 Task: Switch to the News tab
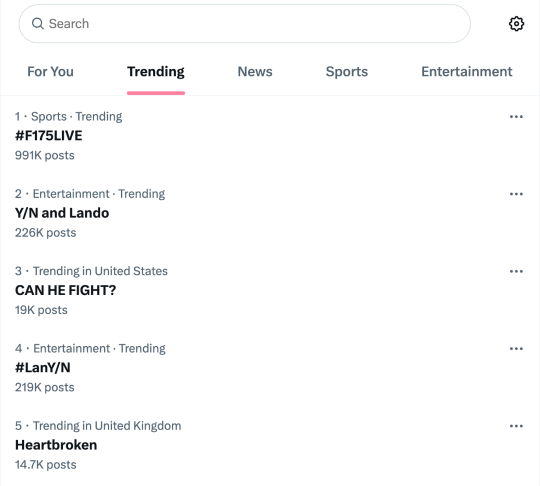(255, 72)
